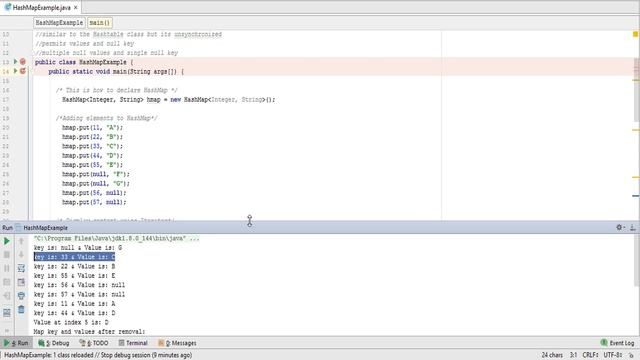Click the Up the stack trace arrow
Viewport: 640px width, 360px height.
[21, 241]
